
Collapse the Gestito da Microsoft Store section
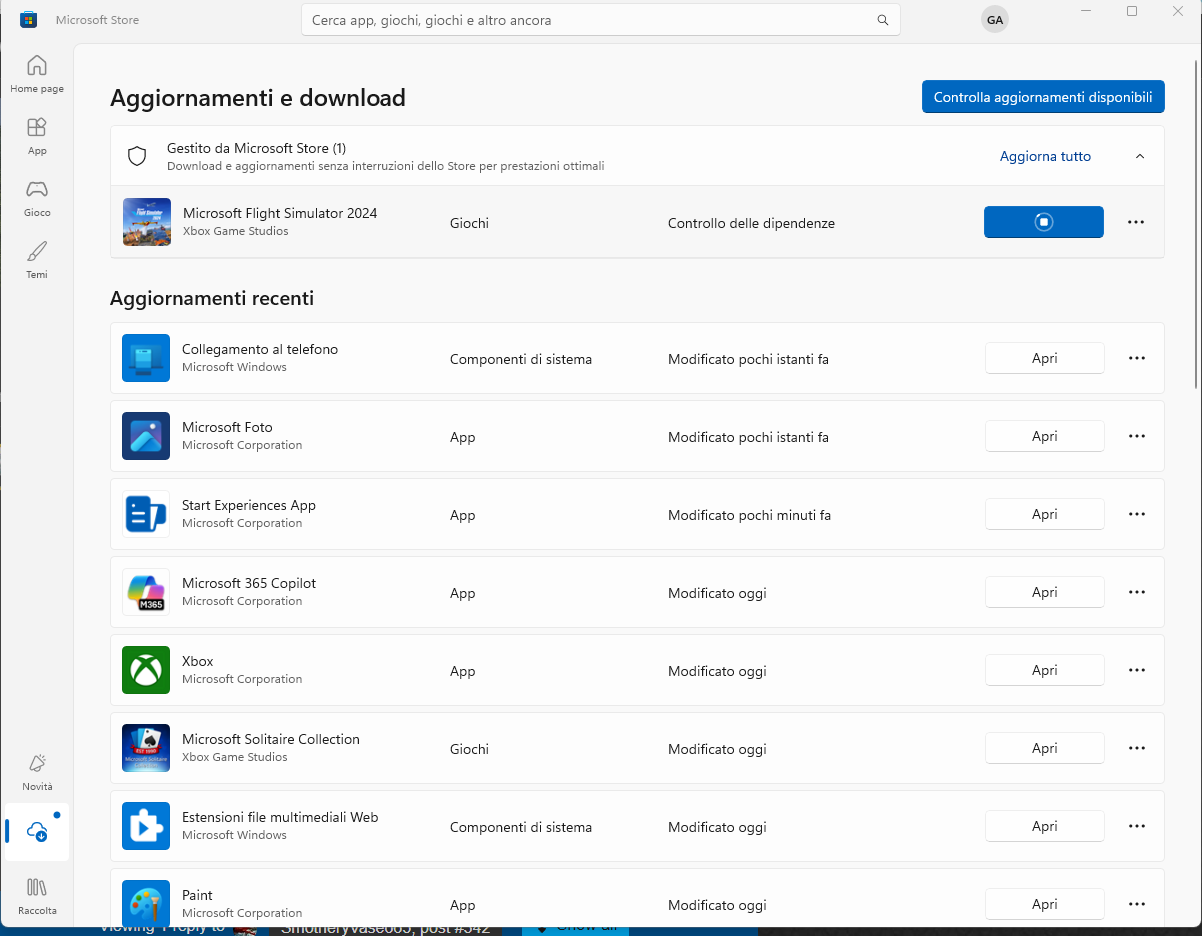1139,156
